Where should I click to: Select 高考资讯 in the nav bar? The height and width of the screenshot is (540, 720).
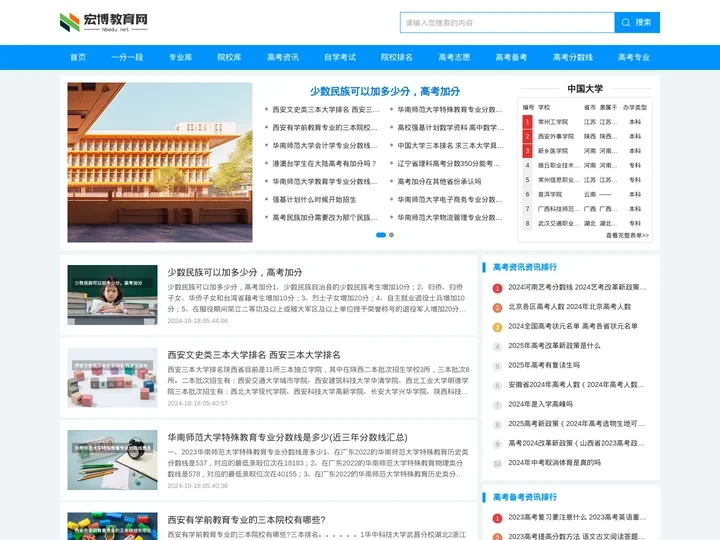[283, 57]
